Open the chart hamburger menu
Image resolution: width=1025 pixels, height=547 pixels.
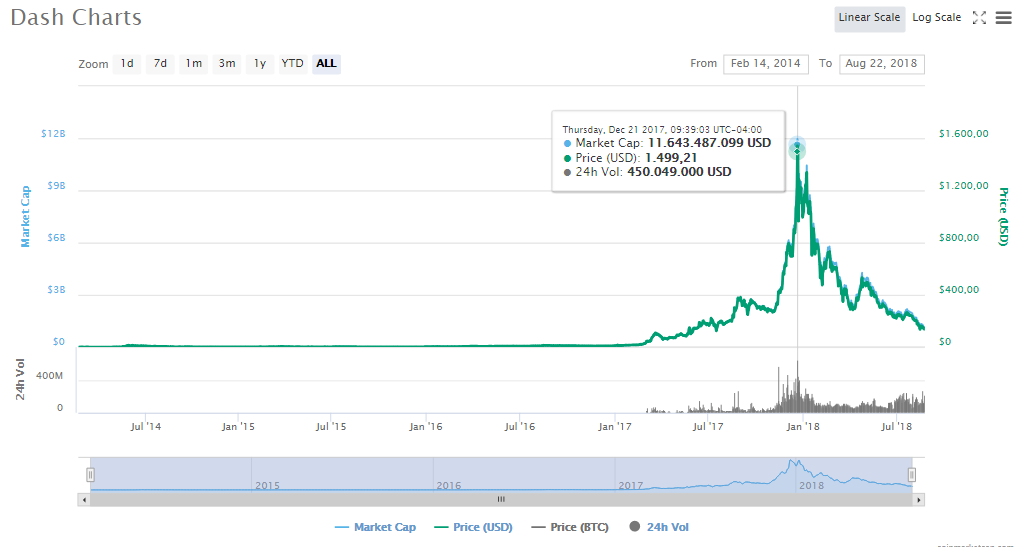[x=1003, y=18]
